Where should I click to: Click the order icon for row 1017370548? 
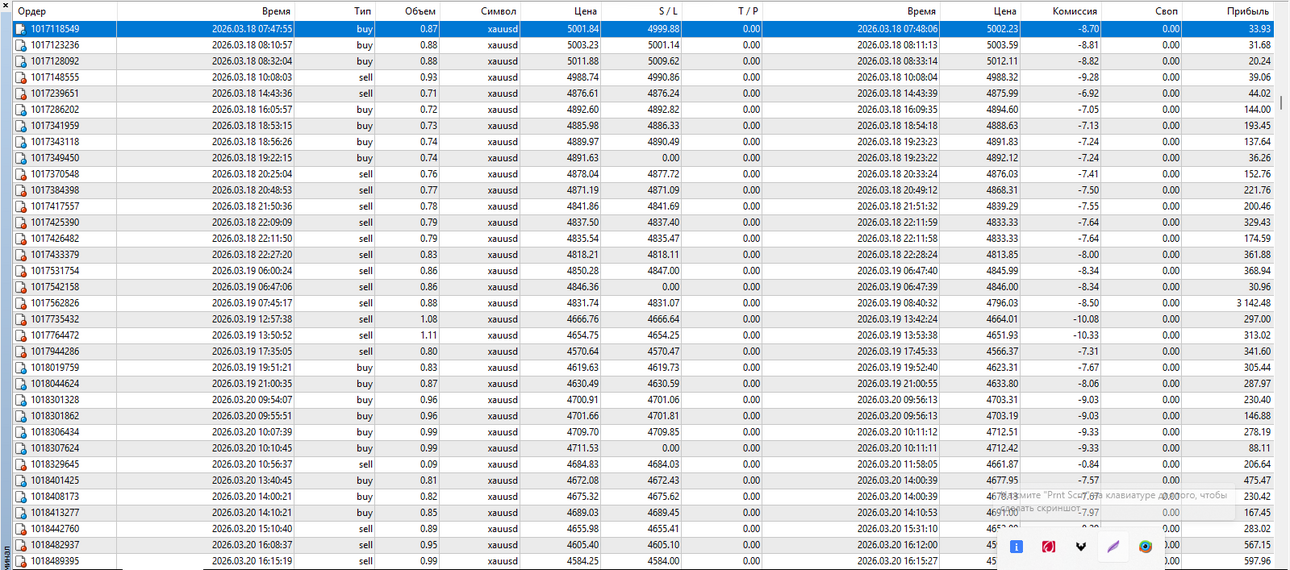pos(20,175)
